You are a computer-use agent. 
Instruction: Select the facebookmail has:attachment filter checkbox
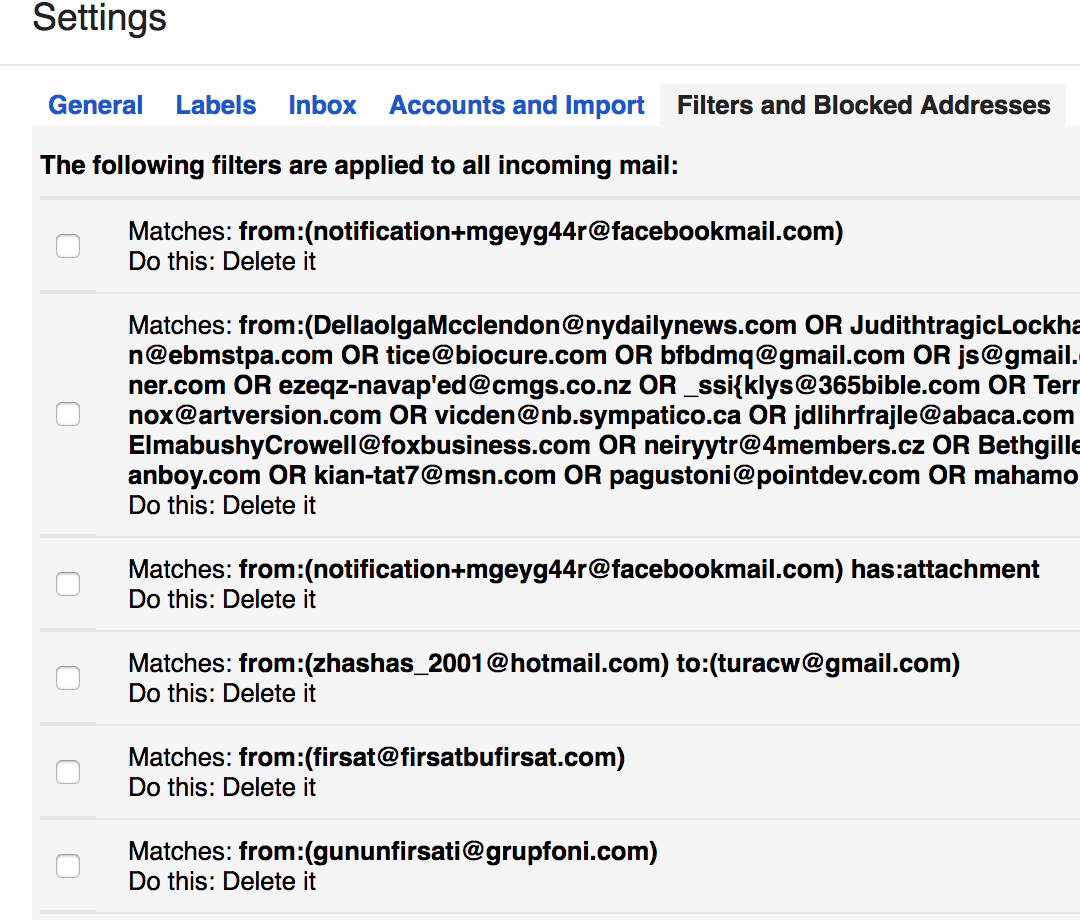point(68,584)
